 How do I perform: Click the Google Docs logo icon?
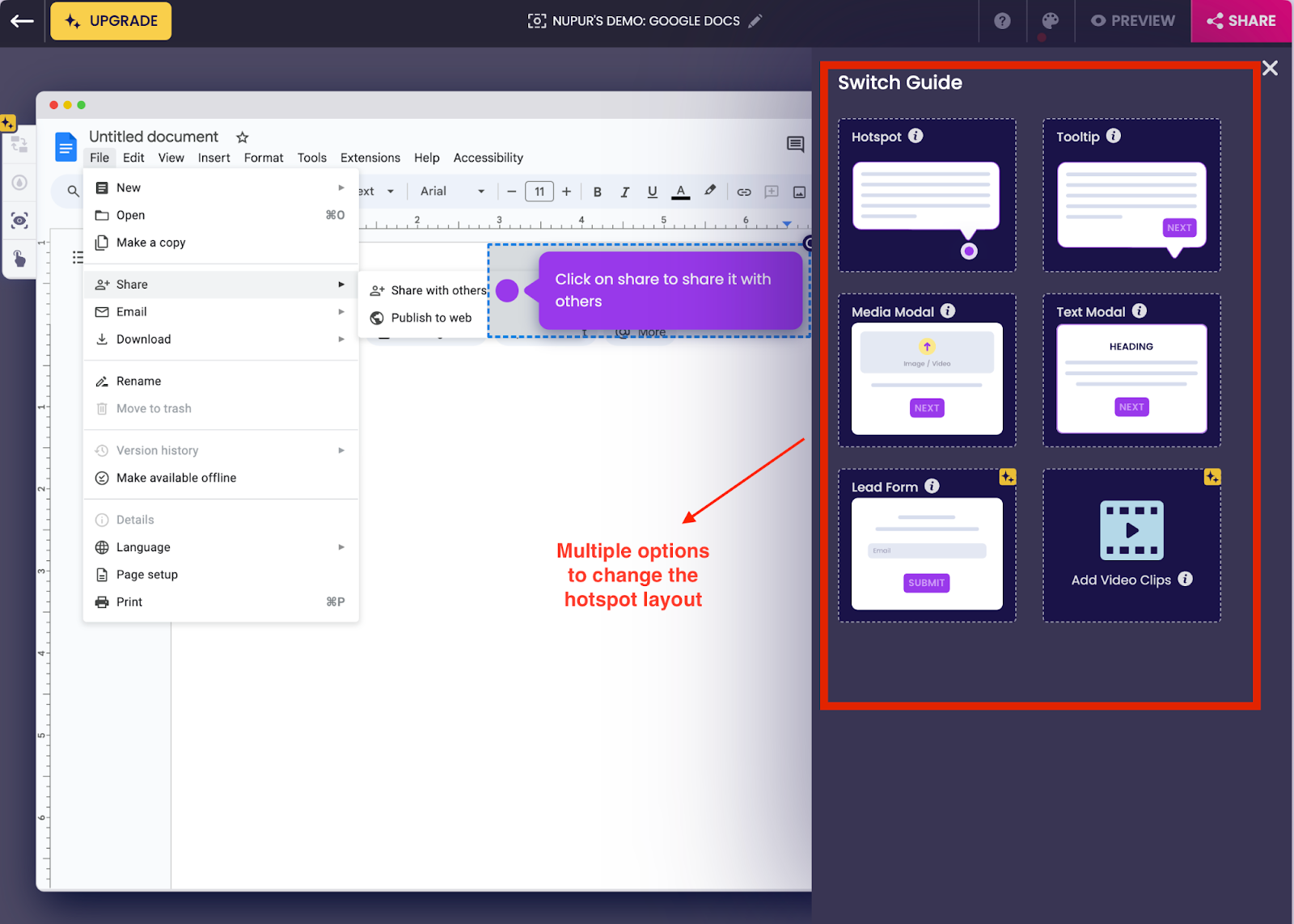[66, 146]
